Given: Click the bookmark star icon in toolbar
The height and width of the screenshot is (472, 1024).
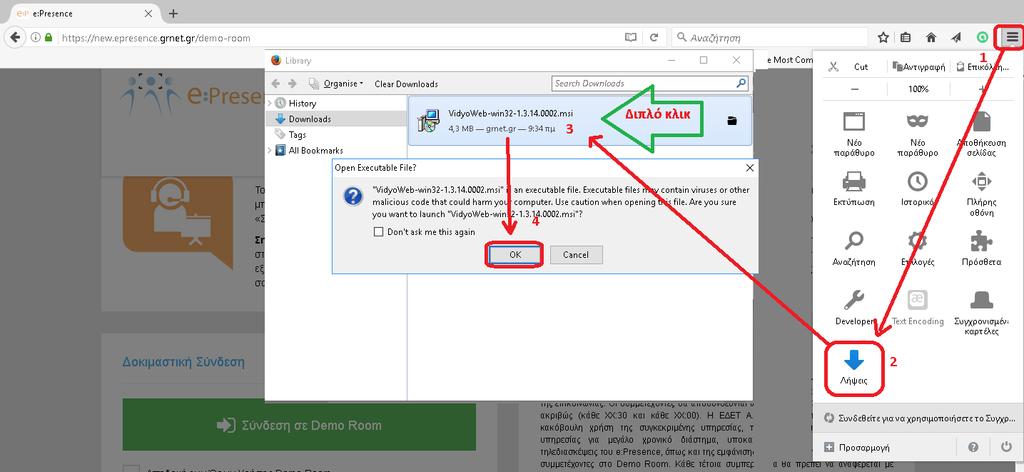Looking at the screenshot, I should coord(883,38).
